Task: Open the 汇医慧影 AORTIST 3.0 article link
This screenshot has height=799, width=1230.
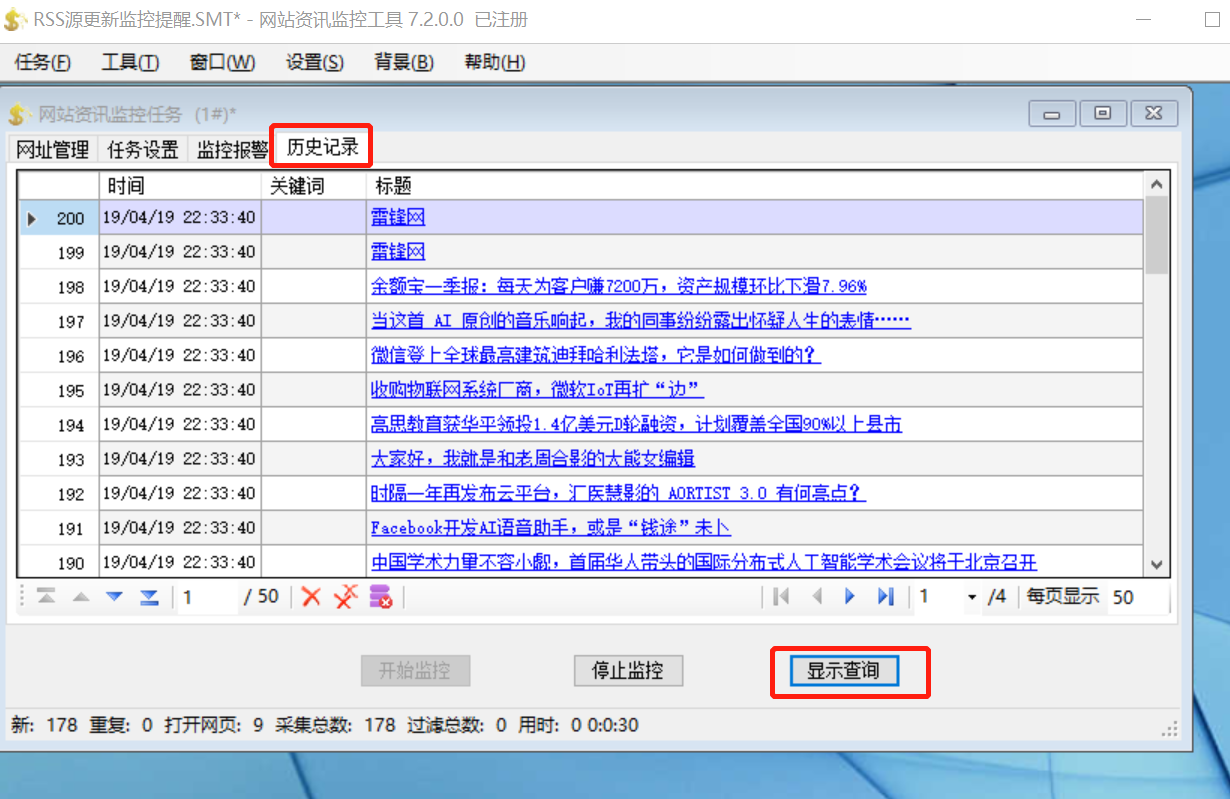Action: (618, 493)
